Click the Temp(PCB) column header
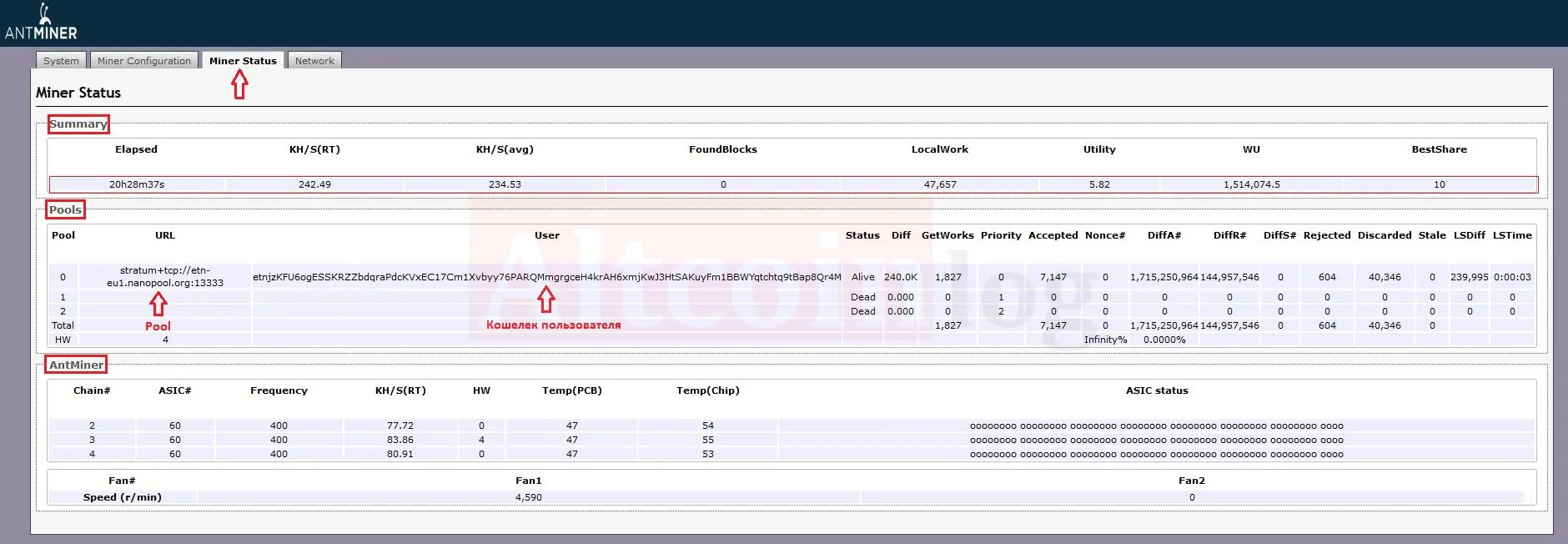 [x=572, y=390]
